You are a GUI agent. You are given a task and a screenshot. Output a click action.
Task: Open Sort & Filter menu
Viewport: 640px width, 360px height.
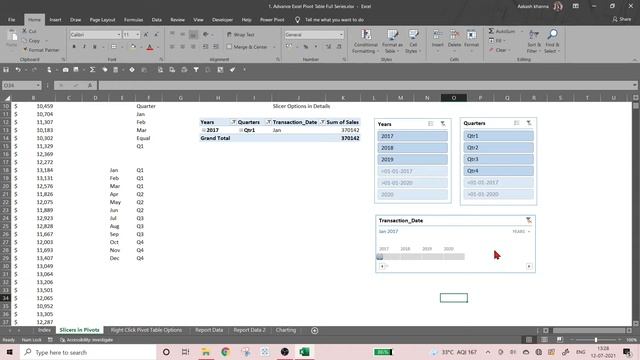(533, 41)
